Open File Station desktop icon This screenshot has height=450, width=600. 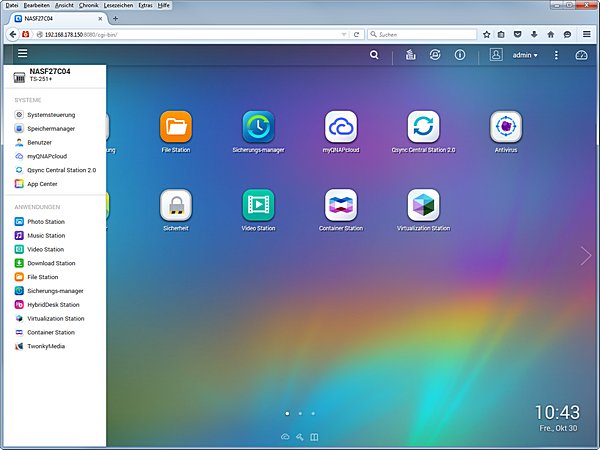176,127
